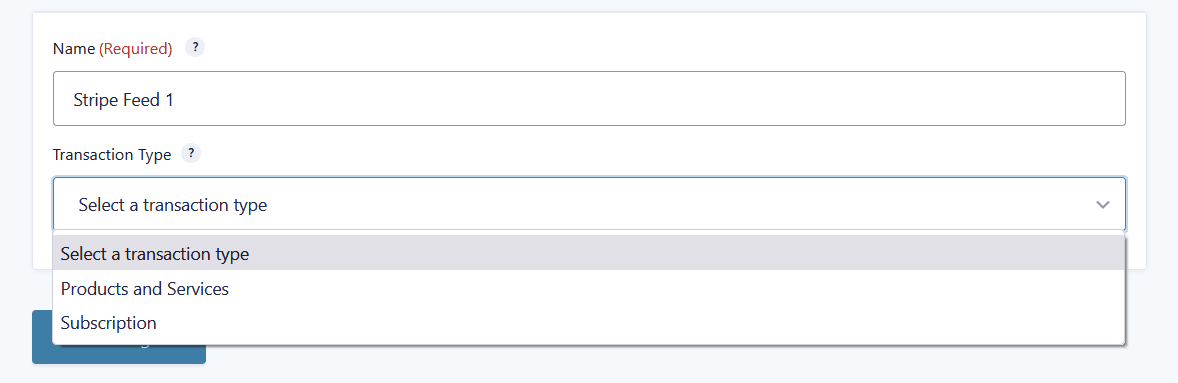Click the Name (Required) field label

point(113,49)
